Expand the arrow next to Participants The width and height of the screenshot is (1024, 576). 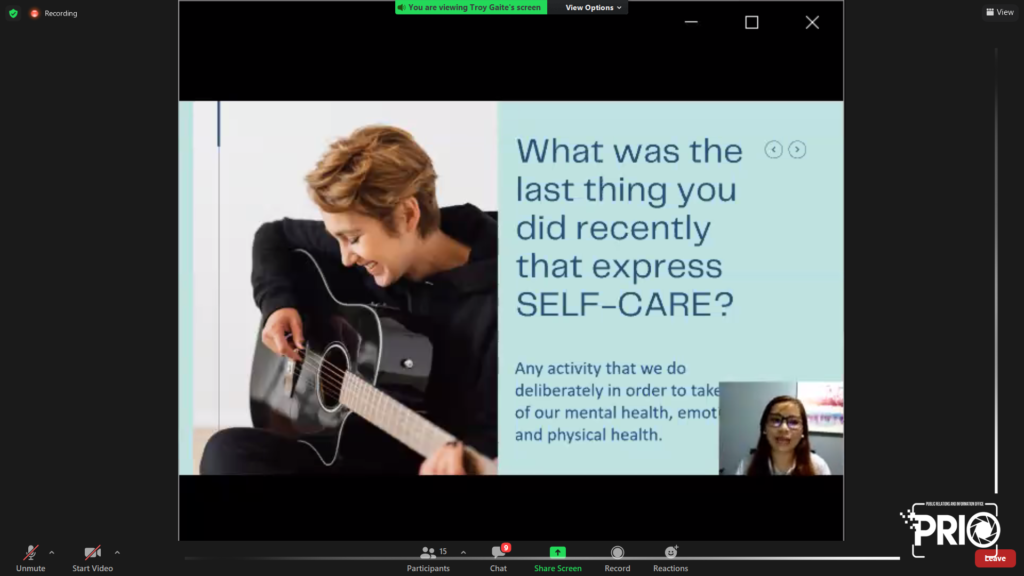point(463,552)
